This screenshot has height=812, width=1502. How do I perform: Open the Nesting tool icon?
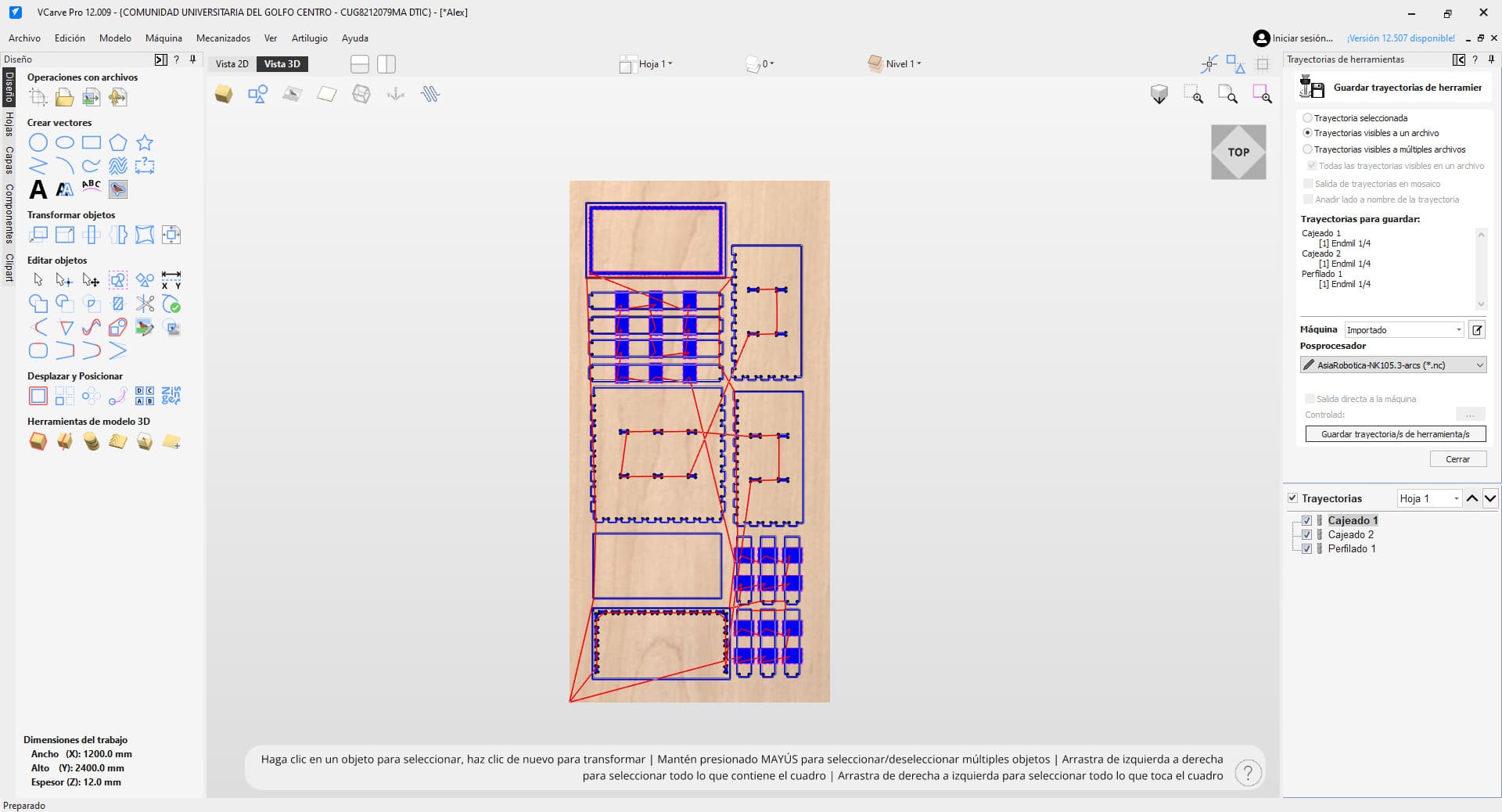click(171, 396)
